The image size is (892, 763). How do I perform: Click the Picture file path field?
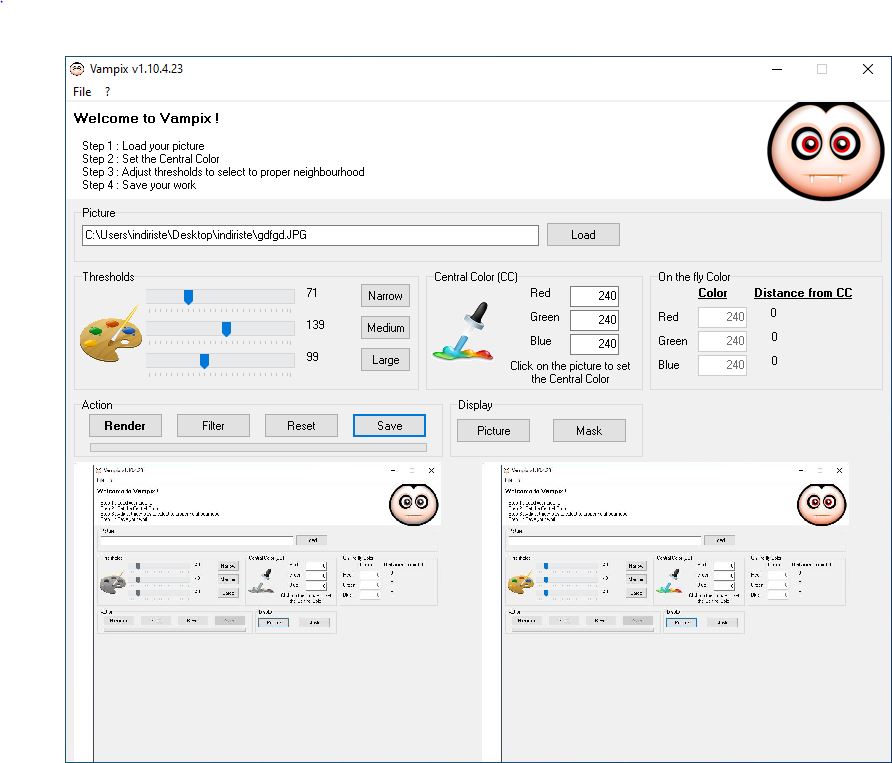click(310, 235)
